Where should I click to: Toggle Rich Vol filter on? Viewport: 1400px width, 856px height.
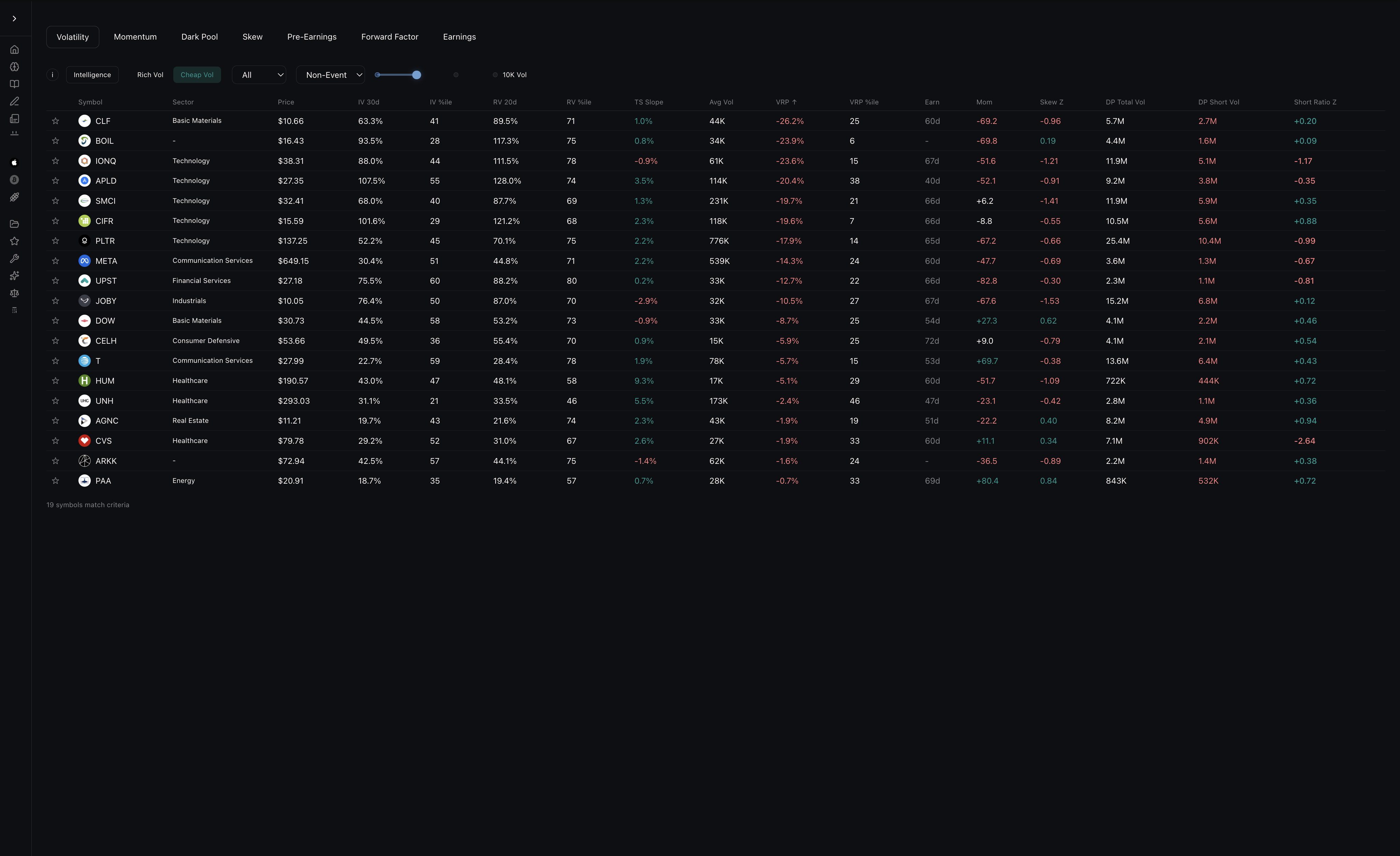coord(149,74)
